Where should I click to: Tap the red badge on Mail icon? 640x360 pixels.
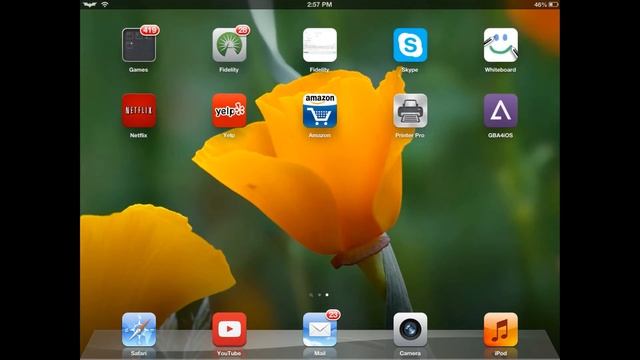pos(333,315)
